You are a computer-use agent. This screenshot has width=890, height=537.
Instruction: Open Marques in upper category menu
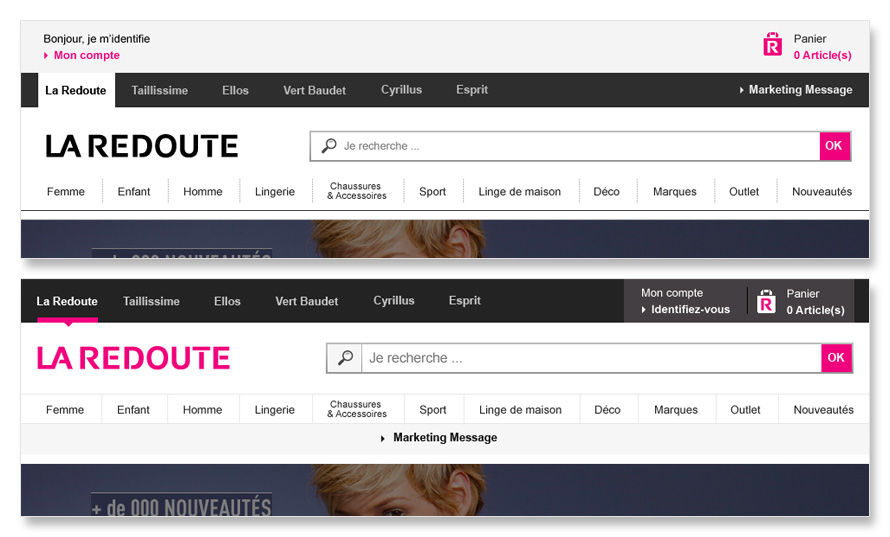[x=674, y=192]
